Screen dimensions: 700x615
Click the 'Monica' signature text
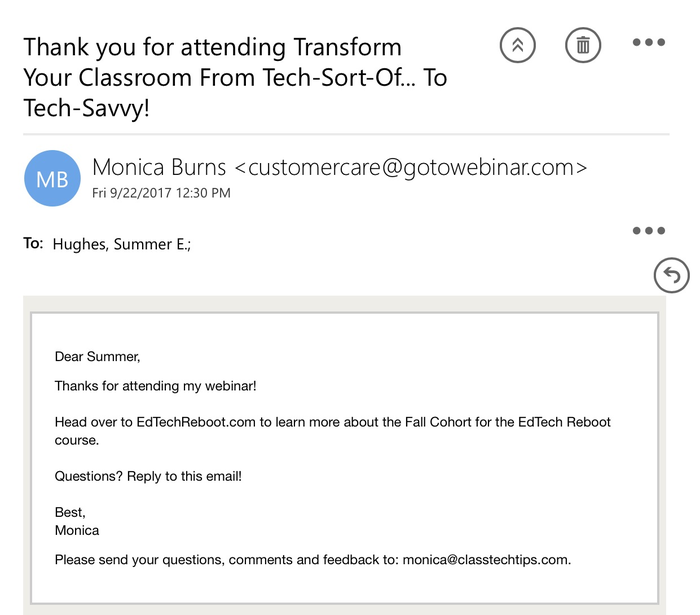[x=77, y=530]
